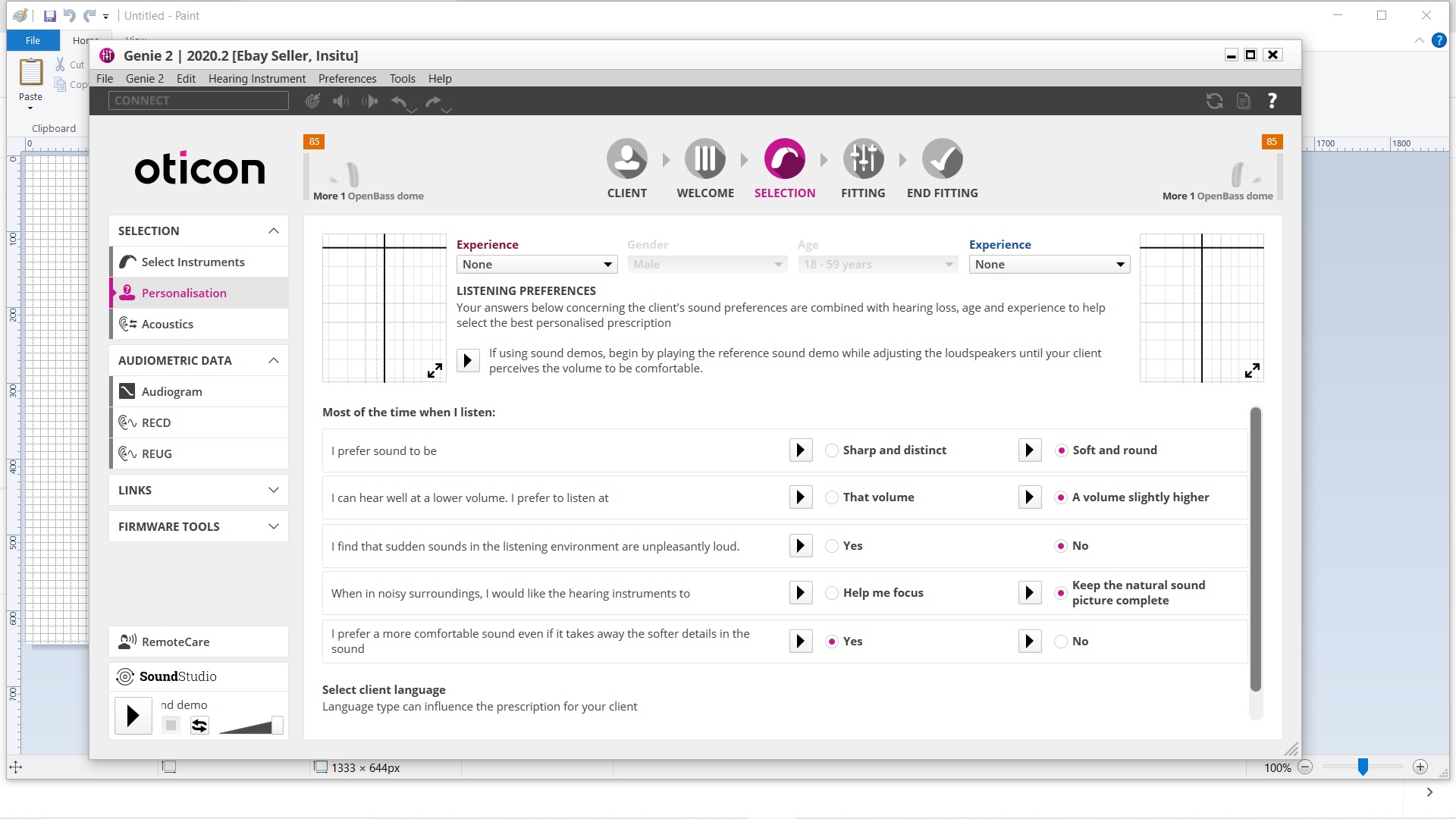Screen dimensions: 1456x819
Task: Open the END FITTING checkmark step
Action: coord(942,158)
